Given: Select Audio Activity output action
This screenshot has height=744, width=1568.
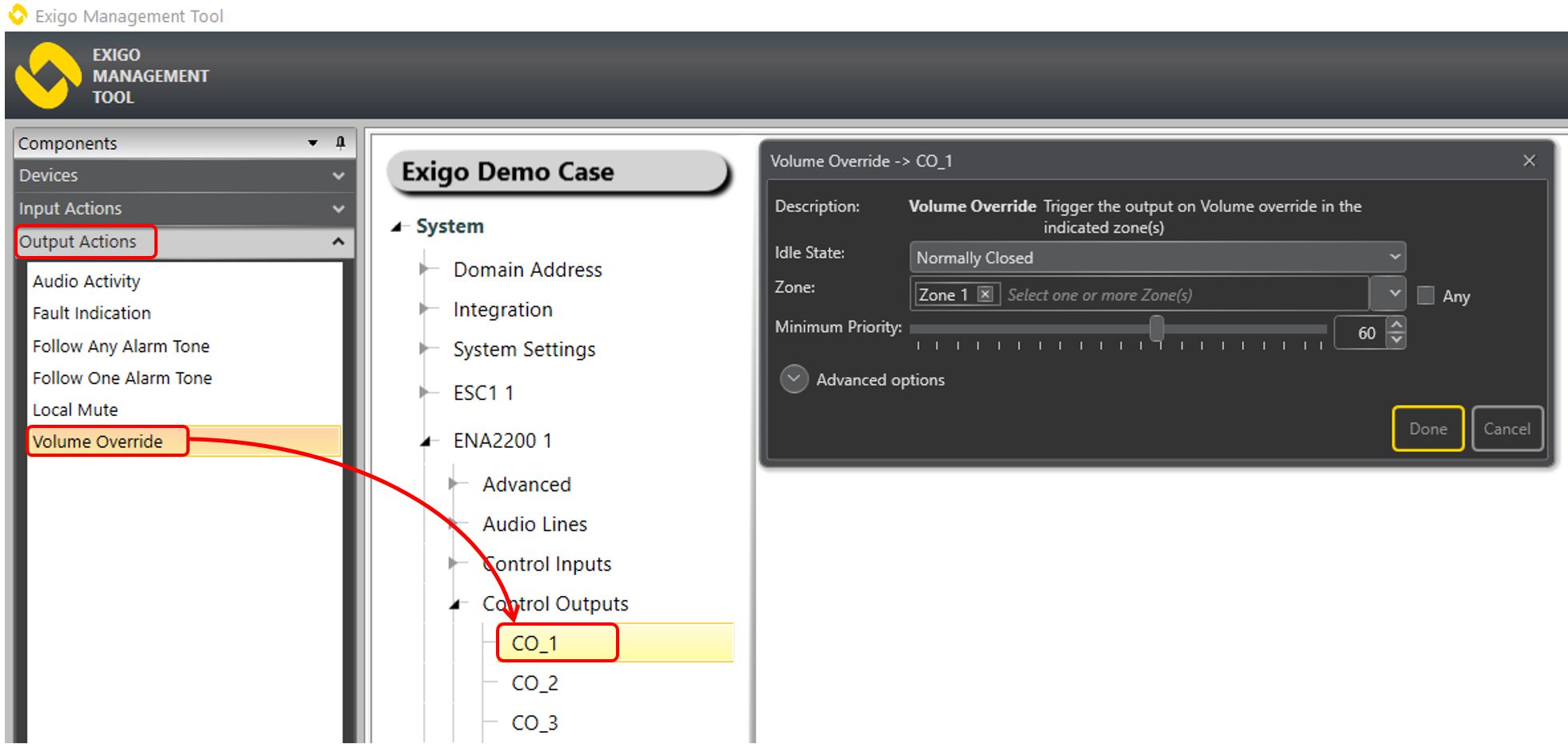Looking at the screenshot, I should (86, 282).
